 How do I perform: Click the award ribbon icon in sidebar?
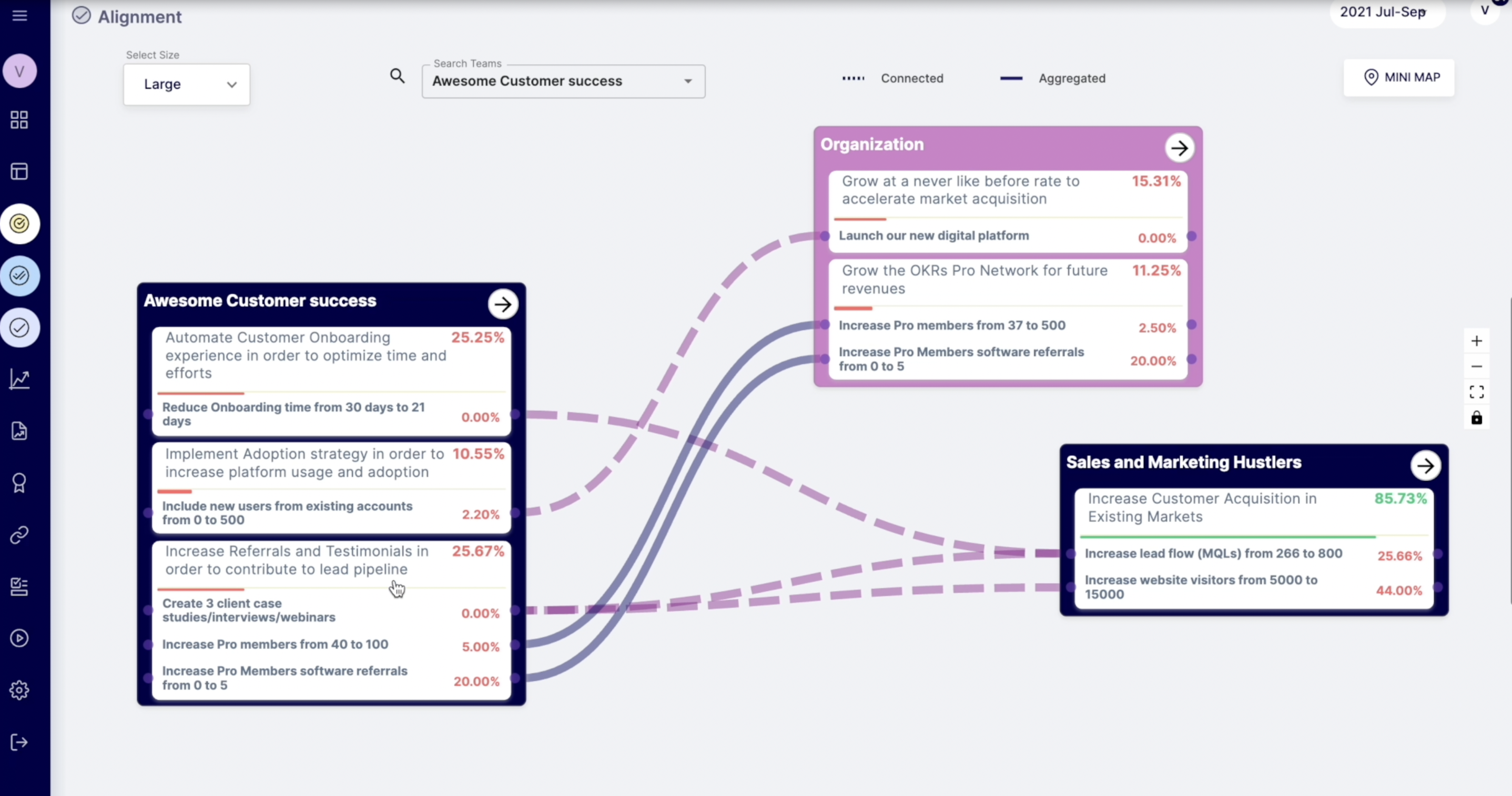click(19, 483)
